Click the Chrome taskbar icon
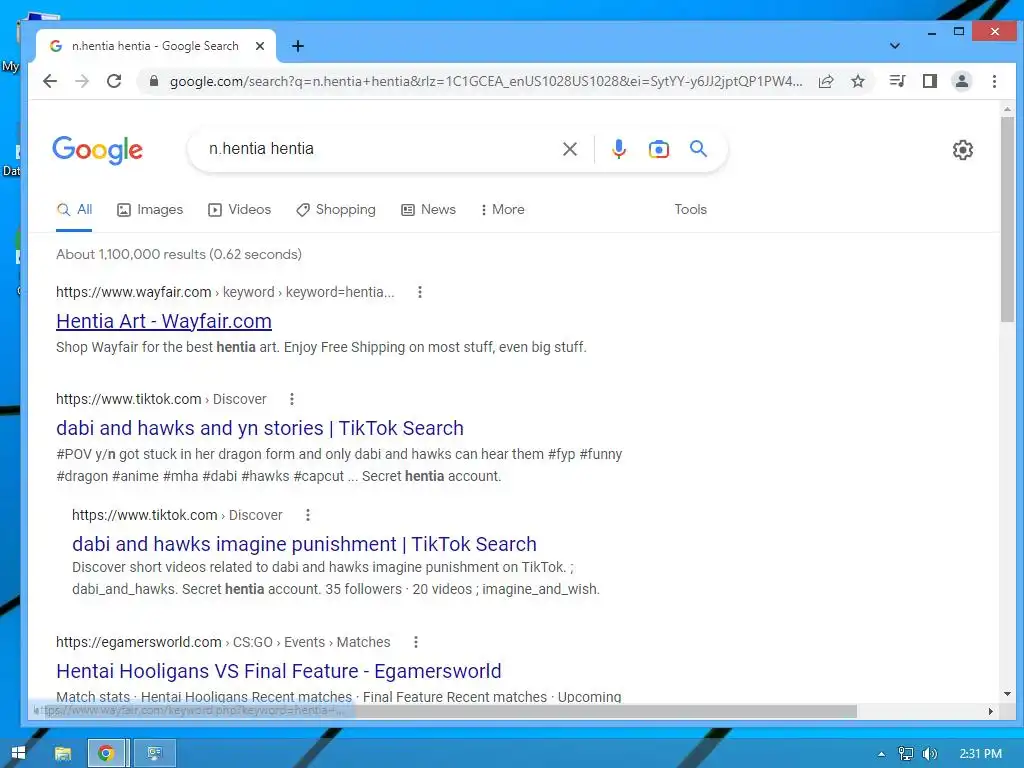The image size is (1024, 768). [x=106, y=753]
